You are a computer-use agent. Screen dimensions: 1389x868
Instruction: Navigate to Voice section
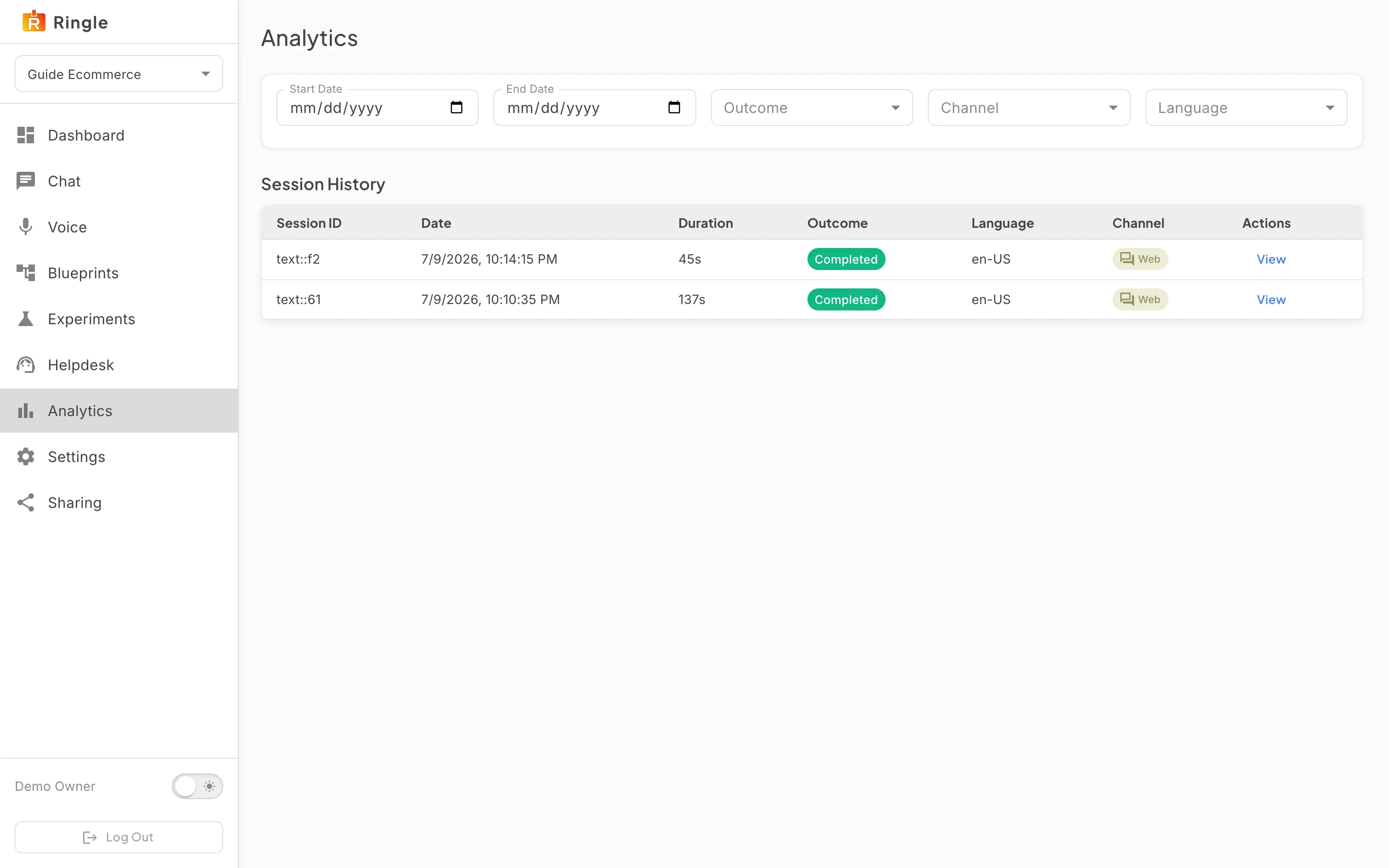point(119,227)
